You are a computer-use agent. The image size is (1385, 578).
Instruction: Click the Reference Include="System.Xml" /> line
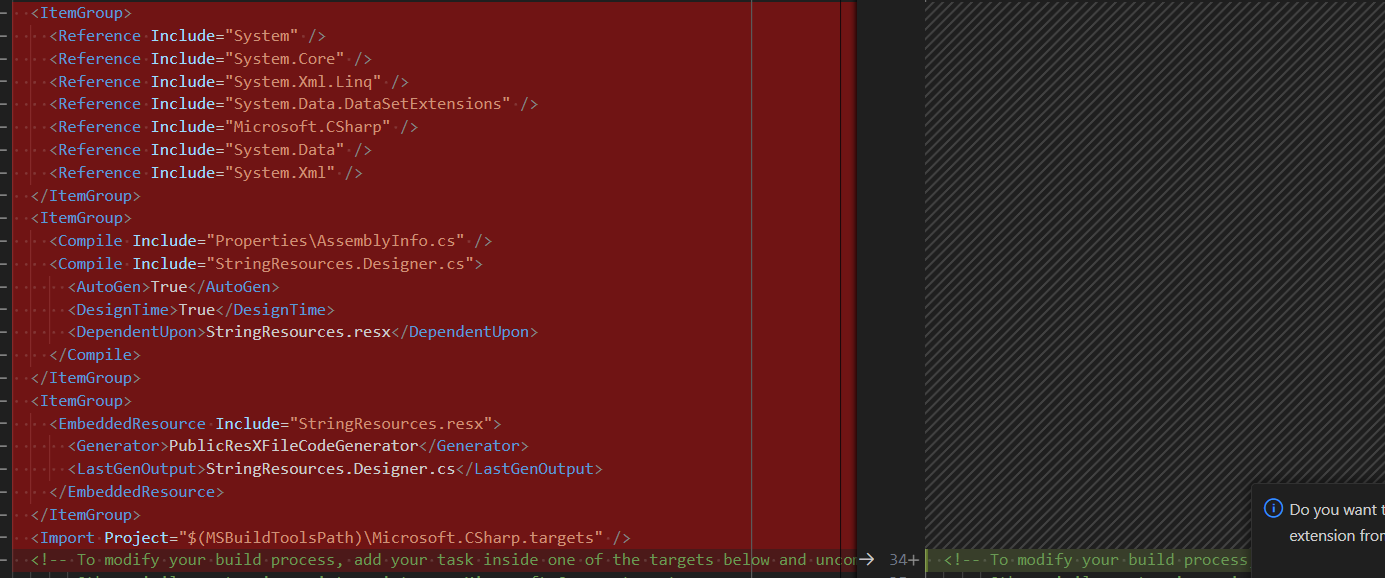coord(206,173)
